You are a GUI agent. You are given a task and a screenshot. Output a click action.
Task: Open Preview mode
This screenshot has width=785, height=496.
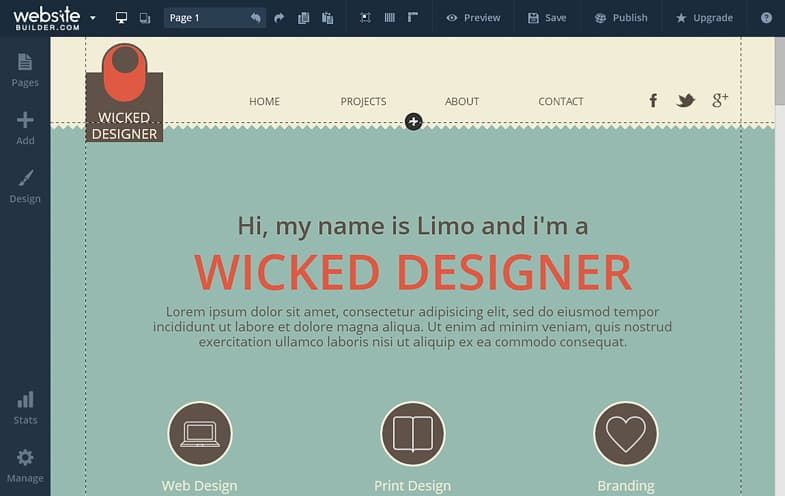point(473,18)
